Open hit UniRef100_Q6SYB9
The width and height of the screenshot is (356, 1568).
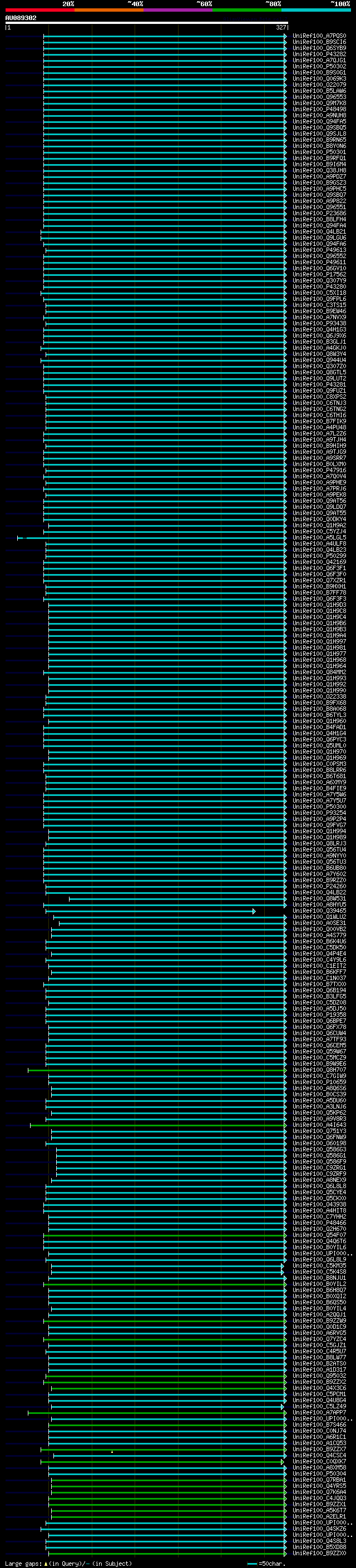tap(319, 48)
